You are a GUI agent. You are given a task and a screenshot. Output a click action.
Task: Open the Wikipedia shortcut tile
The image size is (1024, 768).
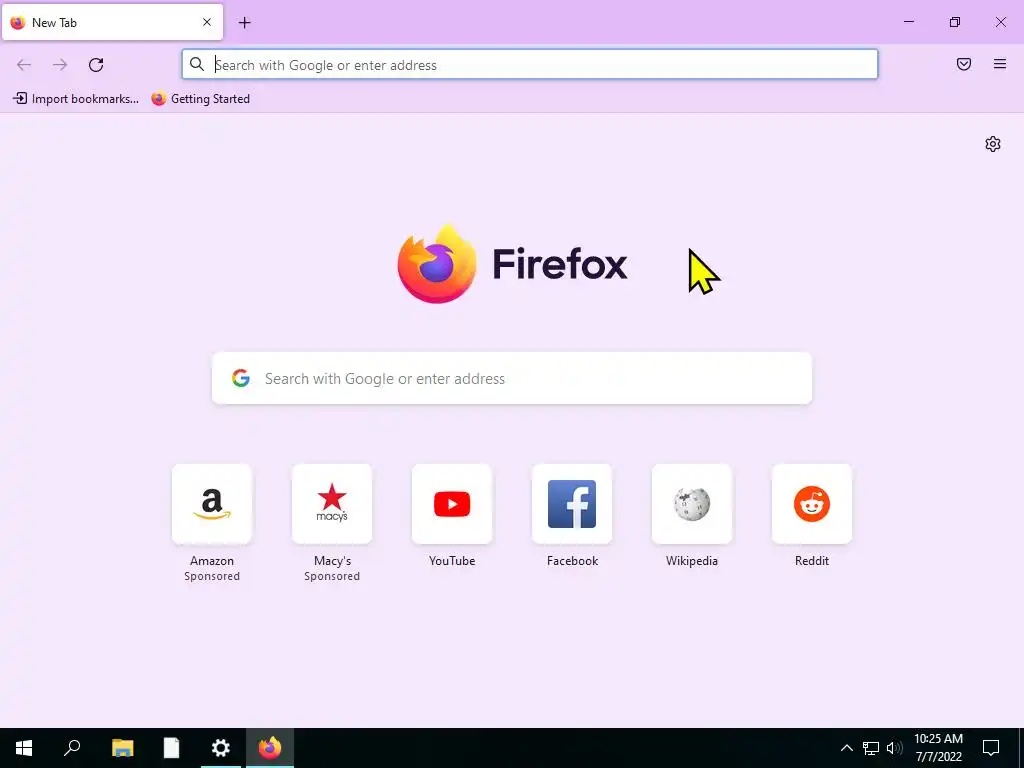coord(692,504)
